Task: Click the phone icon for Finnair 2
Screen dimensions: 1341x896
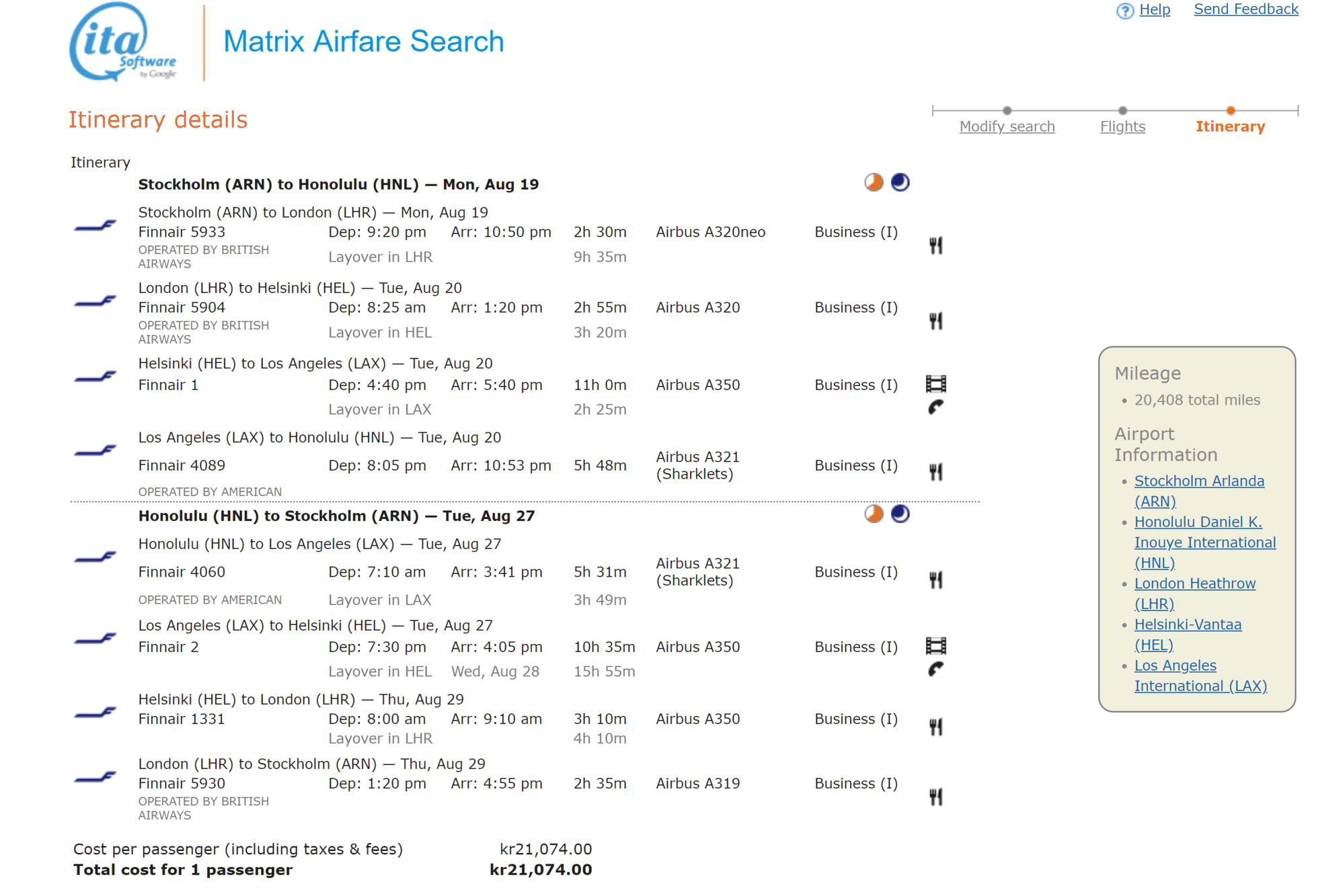Action: (x=935, y=669)
